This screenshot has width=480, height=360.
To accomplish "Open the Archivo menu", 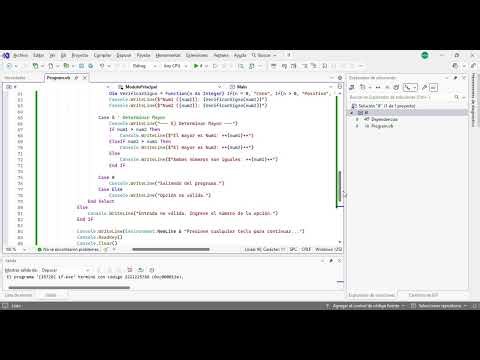I will pyautogui.click(x=21, y=55).
